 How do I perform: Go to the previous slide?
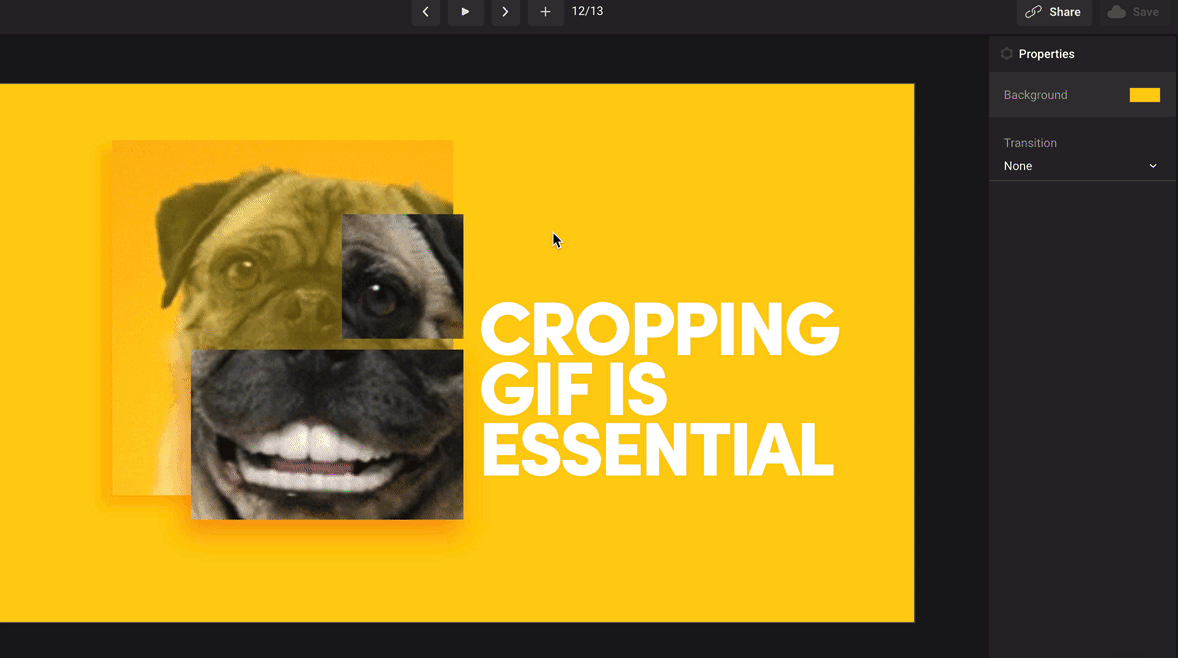[426, 12]
